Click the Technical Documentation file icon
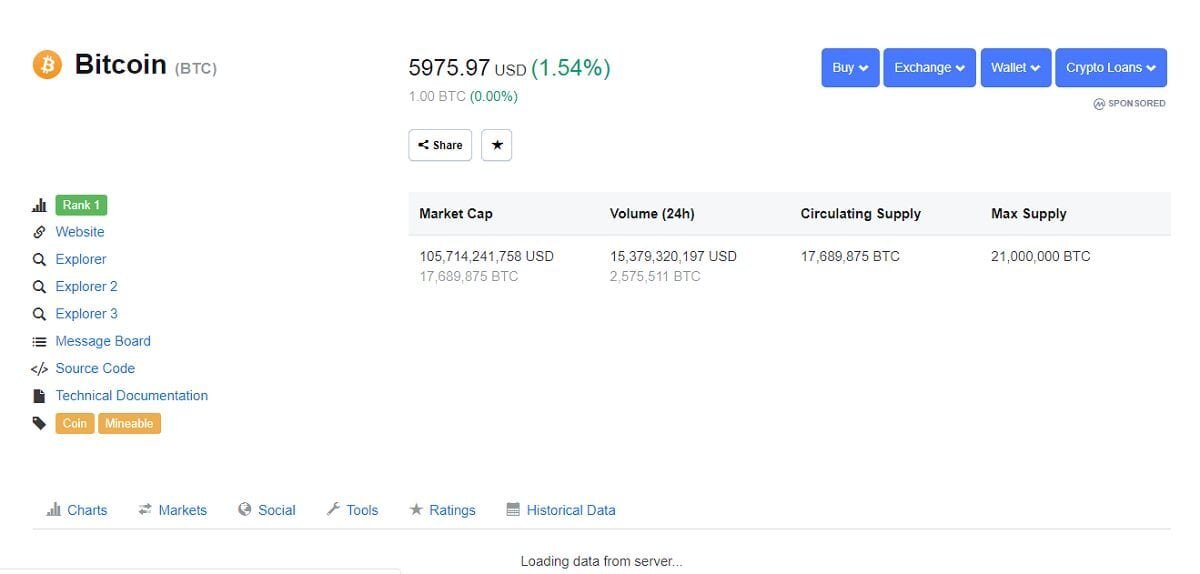Image resolution: width=1200 pixels, height=574 pixels. click(x=39, y=396)
